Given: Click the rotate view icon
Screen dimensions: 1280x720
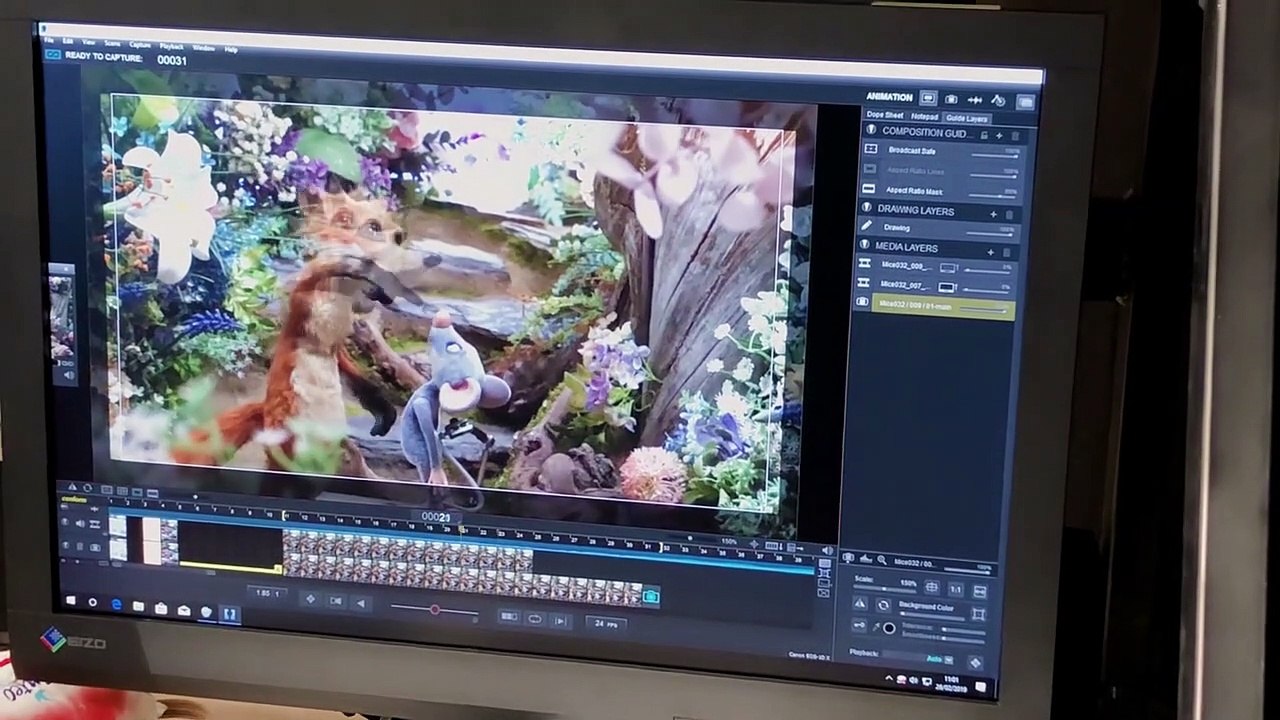Looking at the screenshot, I should pyautogui.click(x=883, y=606).
